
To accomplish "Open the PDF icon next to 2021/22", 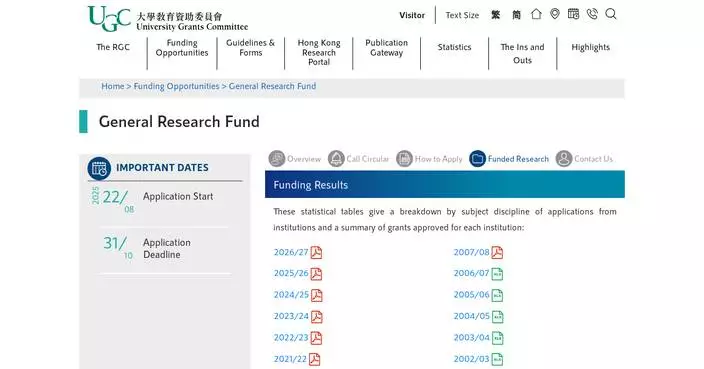I will click(x=315, y=360).
